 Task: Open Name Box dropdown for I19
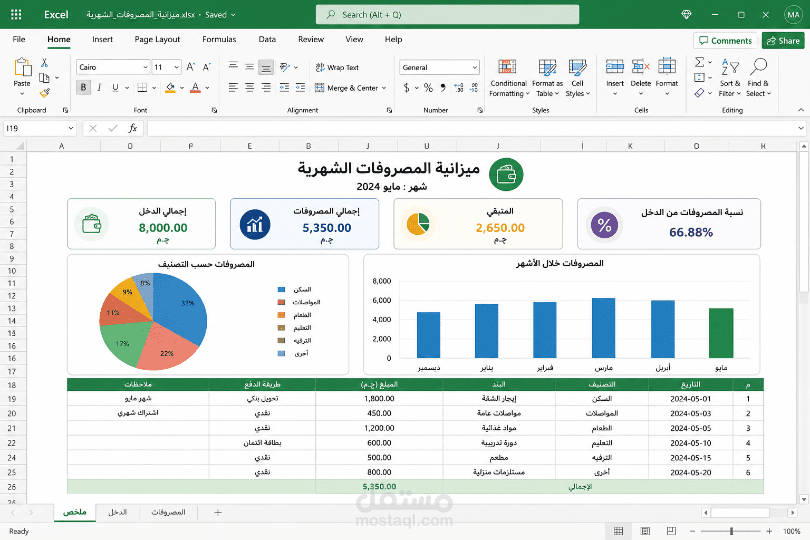71,128
